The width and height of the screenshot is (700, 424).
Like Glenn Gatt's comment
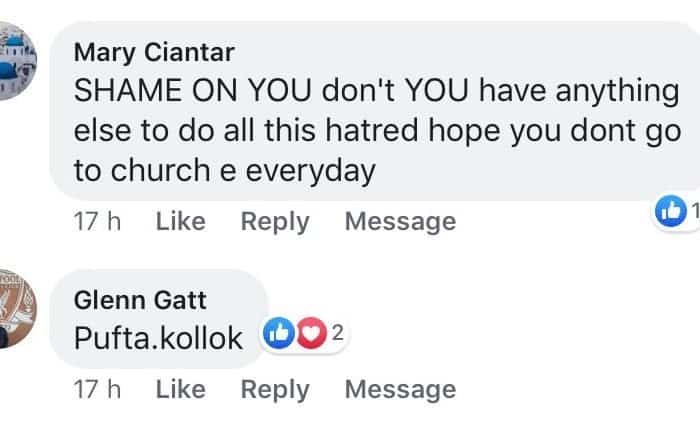181,389
